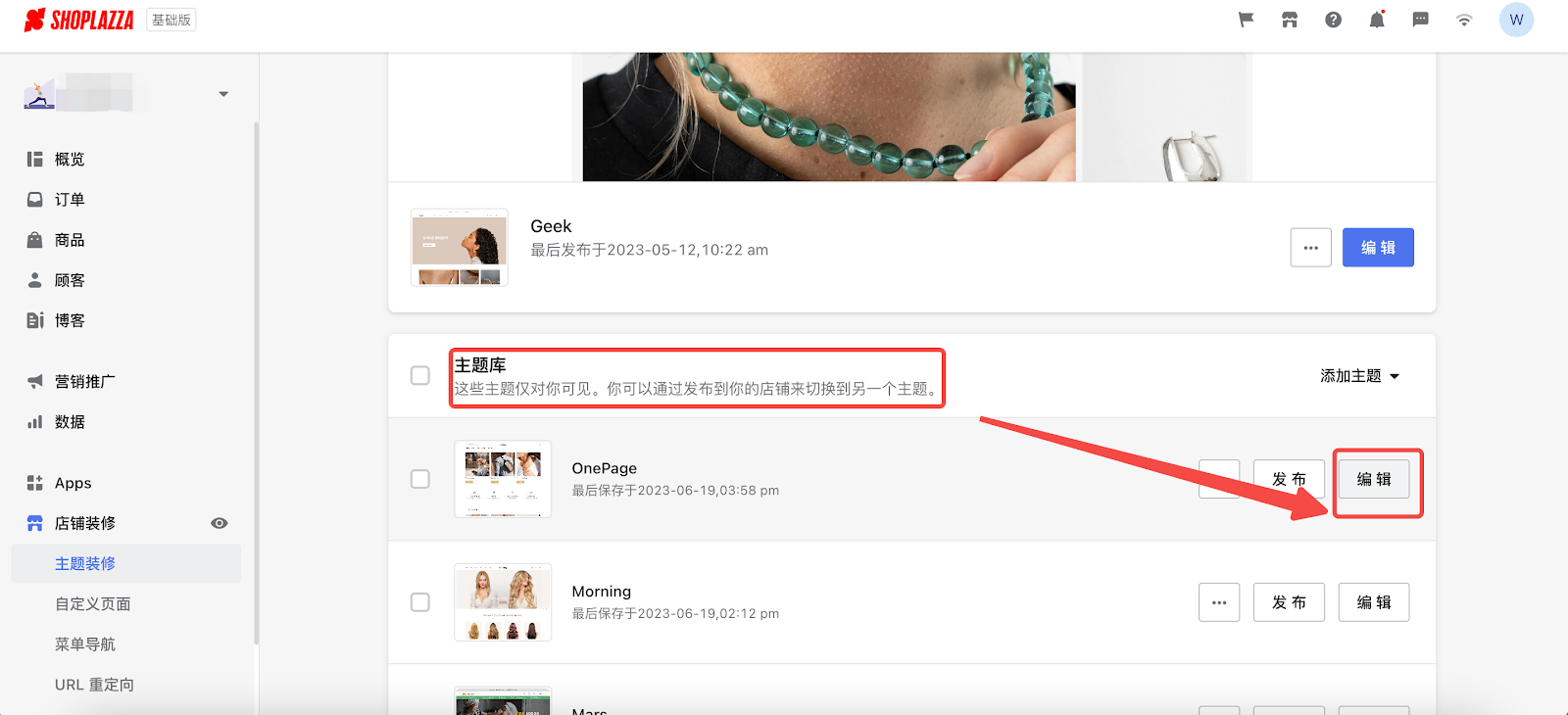
Task: Click the OnePage theme thumbnail
Action: pos(503,479)
